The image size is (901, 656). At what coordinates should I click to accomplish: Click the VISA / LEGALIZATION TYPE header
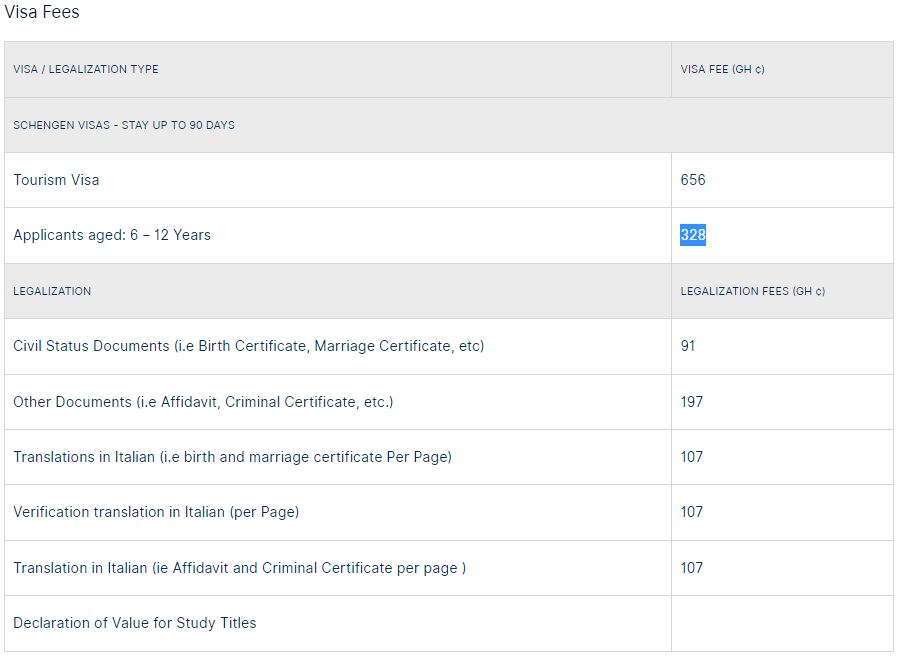86,69
